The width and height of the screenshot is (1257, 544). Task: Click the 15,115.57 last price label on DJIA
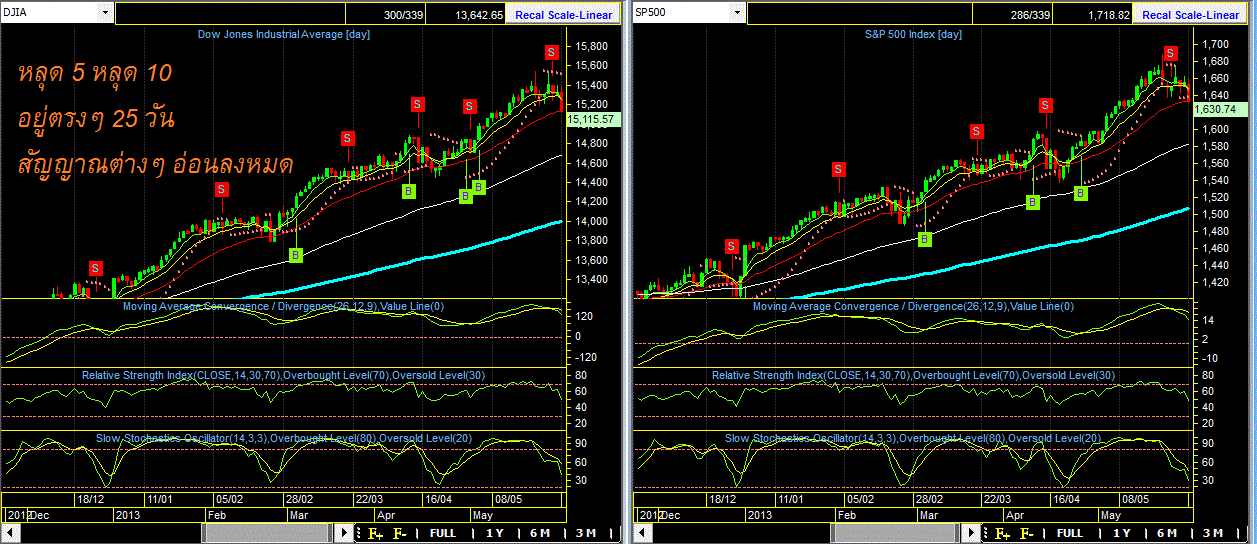(594, 119)
